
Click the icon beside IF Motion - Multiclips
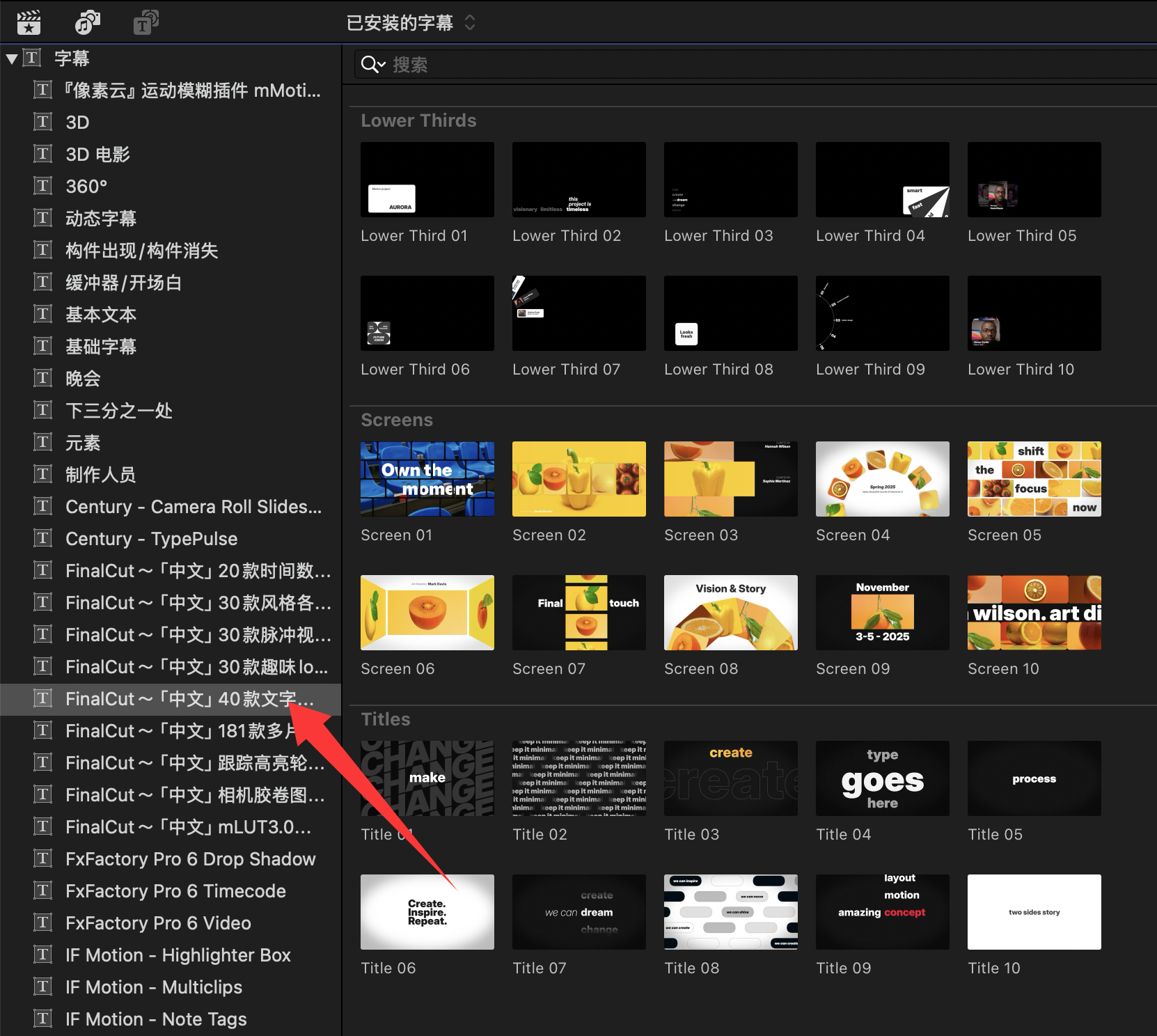click(x=43, y=987)
